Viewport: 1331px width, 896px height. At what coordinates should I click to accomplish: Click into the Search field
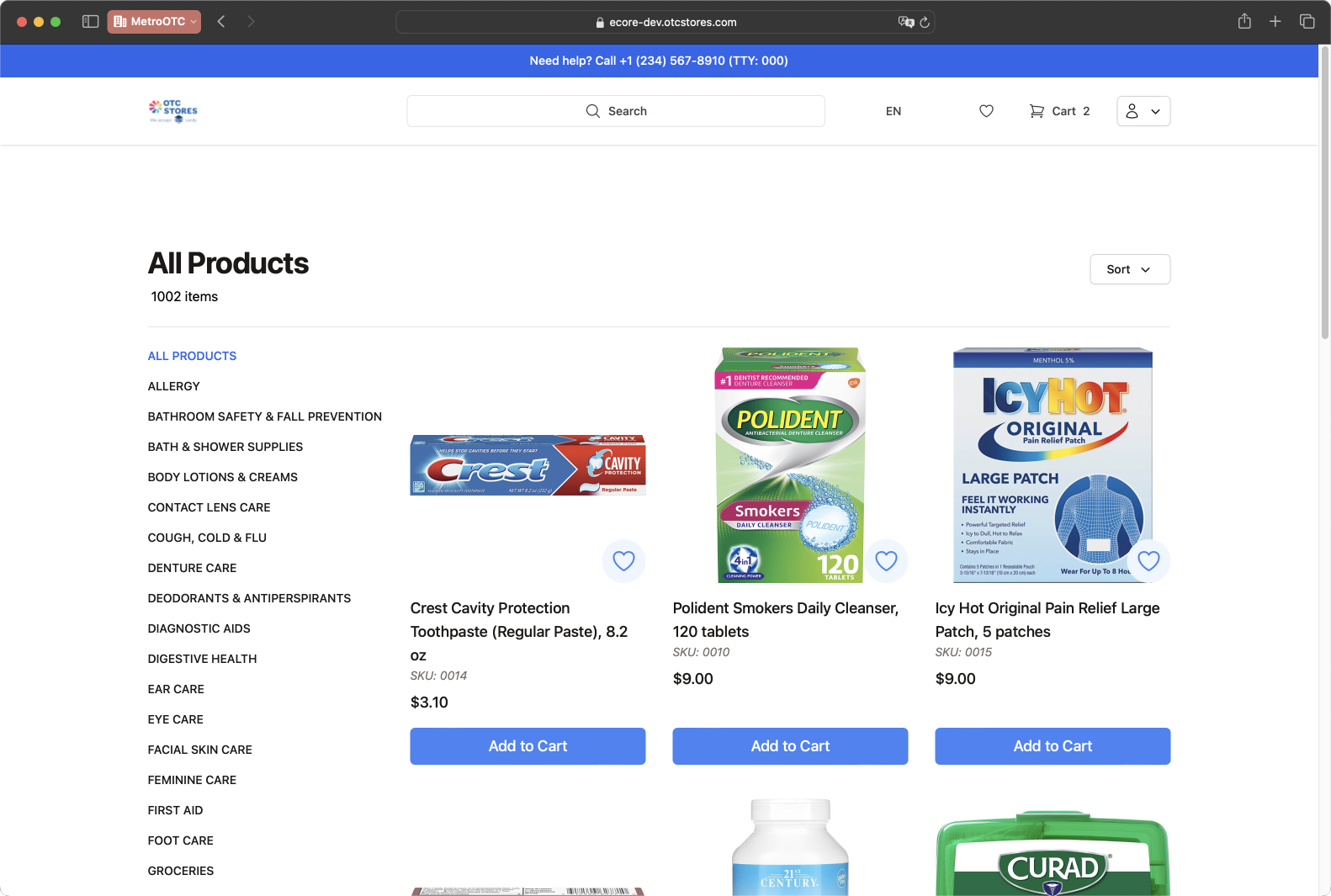[616, 111]
